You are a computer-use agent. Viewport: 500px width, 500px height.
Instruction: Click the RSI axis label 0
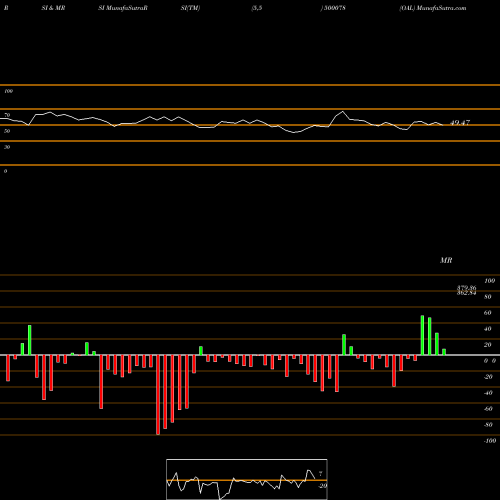pyautogui.click(x=5, y=171)
